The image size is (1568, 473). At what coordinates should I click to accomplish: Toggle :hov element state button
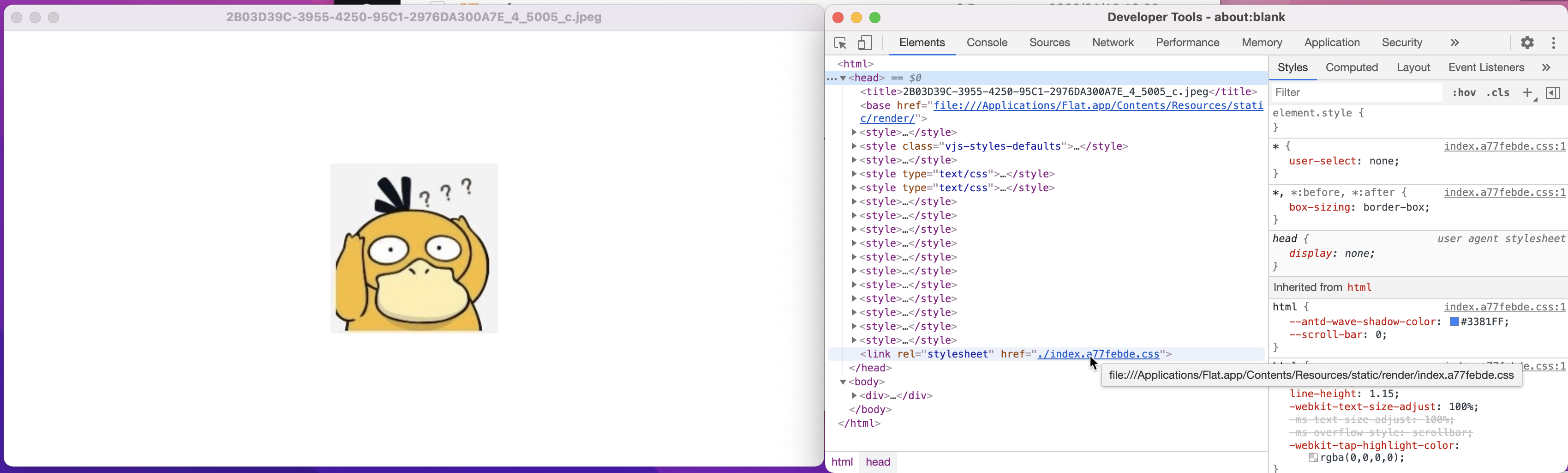point(1464,93)
